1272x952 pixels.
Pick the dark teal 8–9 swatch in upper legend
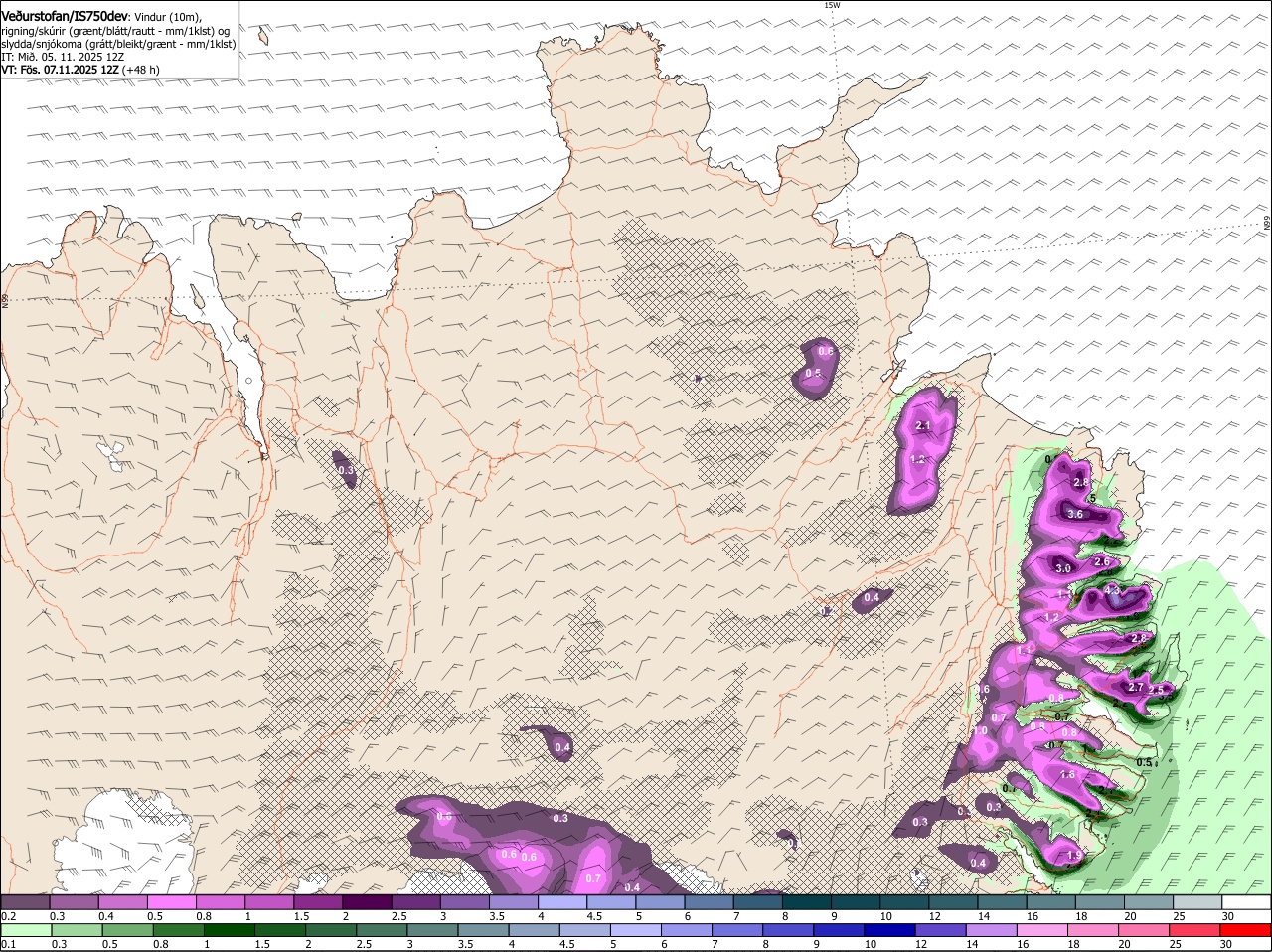[807, 901]
